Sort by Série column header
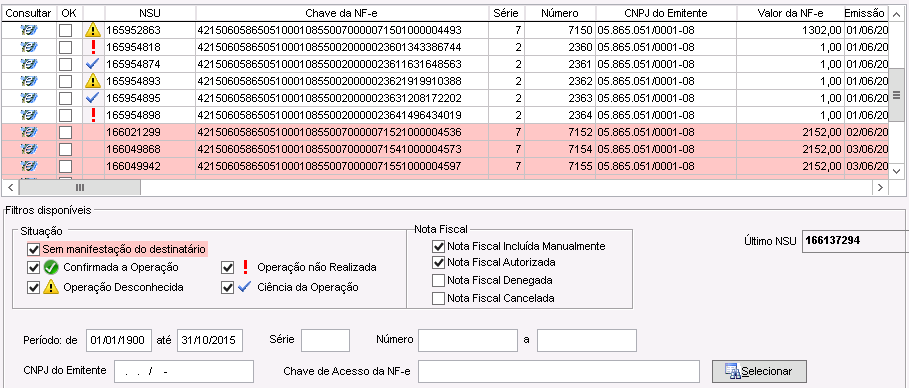909x388 pixels. tap(507, 13)
